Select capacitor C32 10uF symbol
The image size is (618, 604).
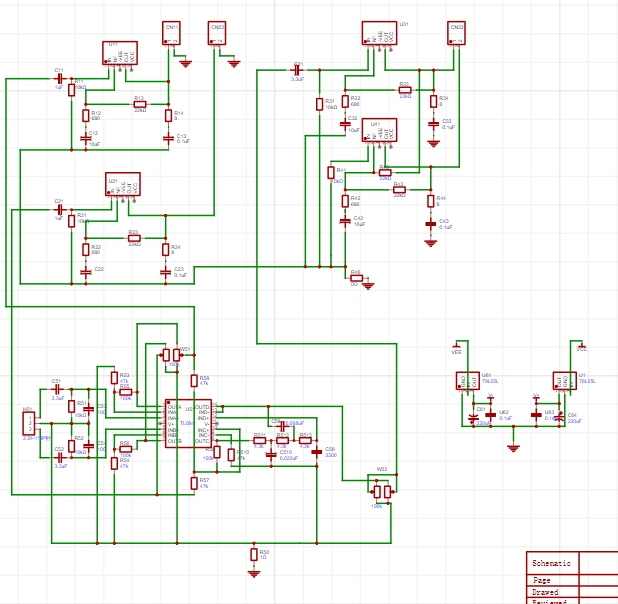pos(345,124)
